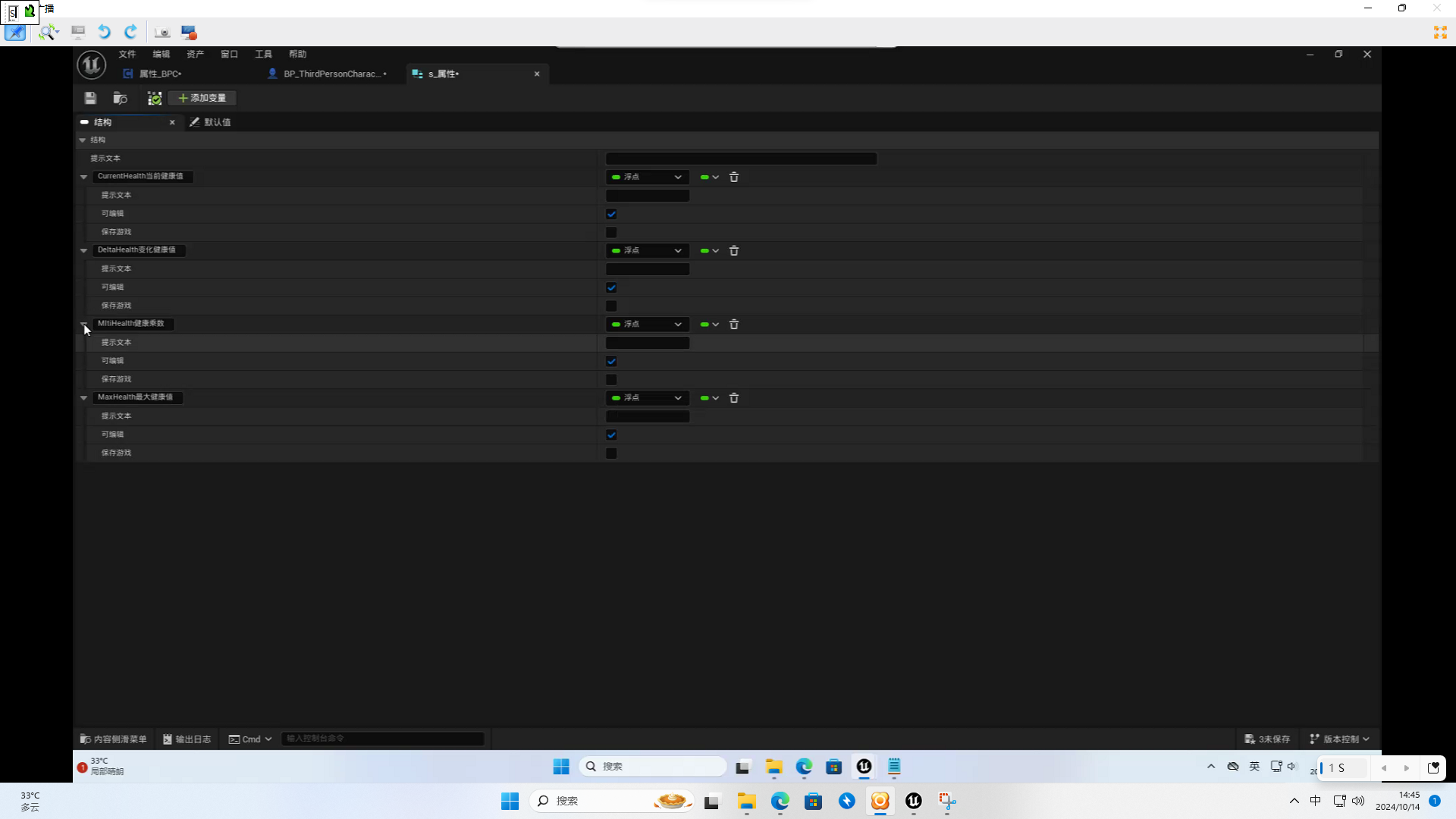Open Content Drawer in the status bar
Screen dimensions: 1456x819
point(114,739)
